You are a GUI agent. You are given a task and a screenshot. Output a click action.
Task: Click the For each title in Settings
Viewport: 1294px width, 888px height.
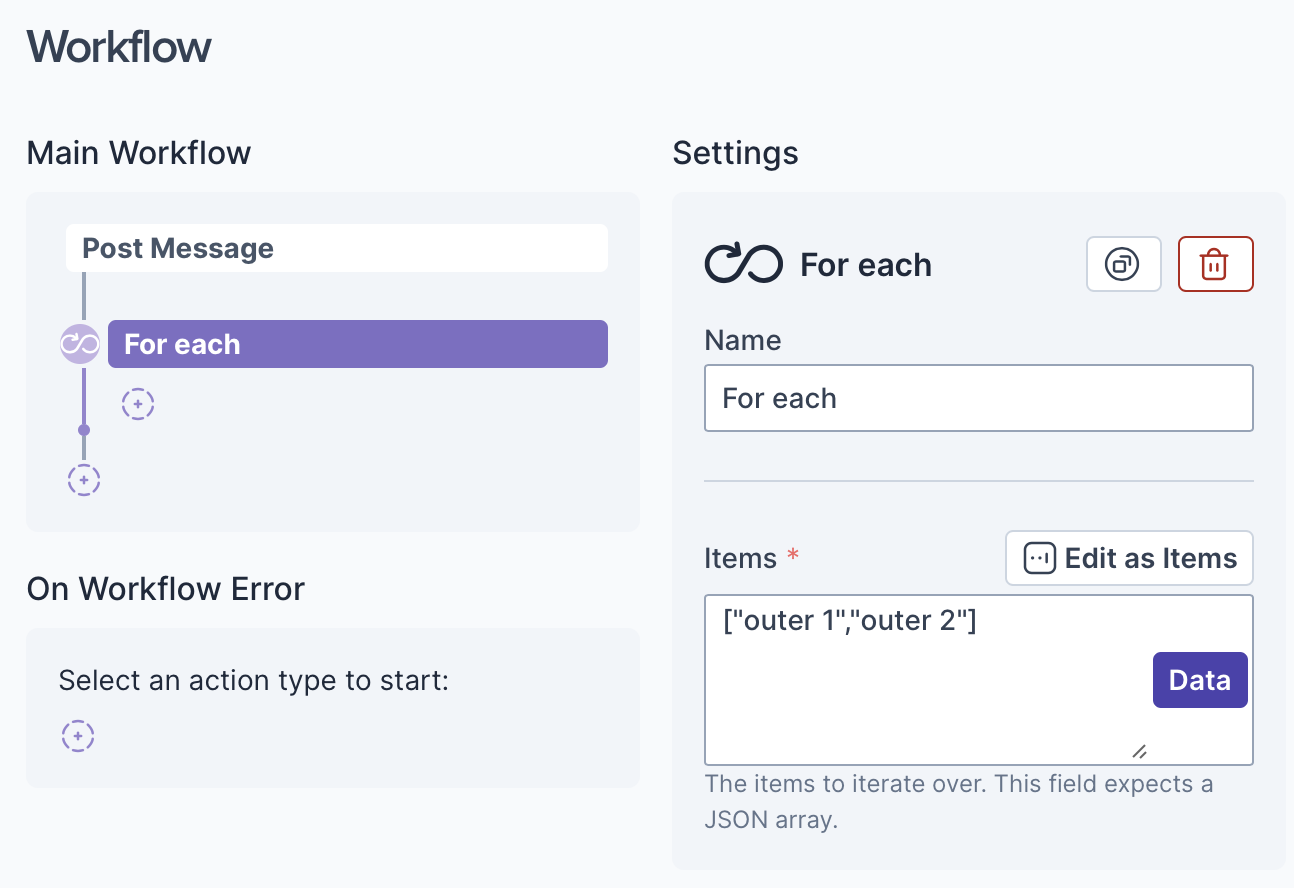click(866, 265)
